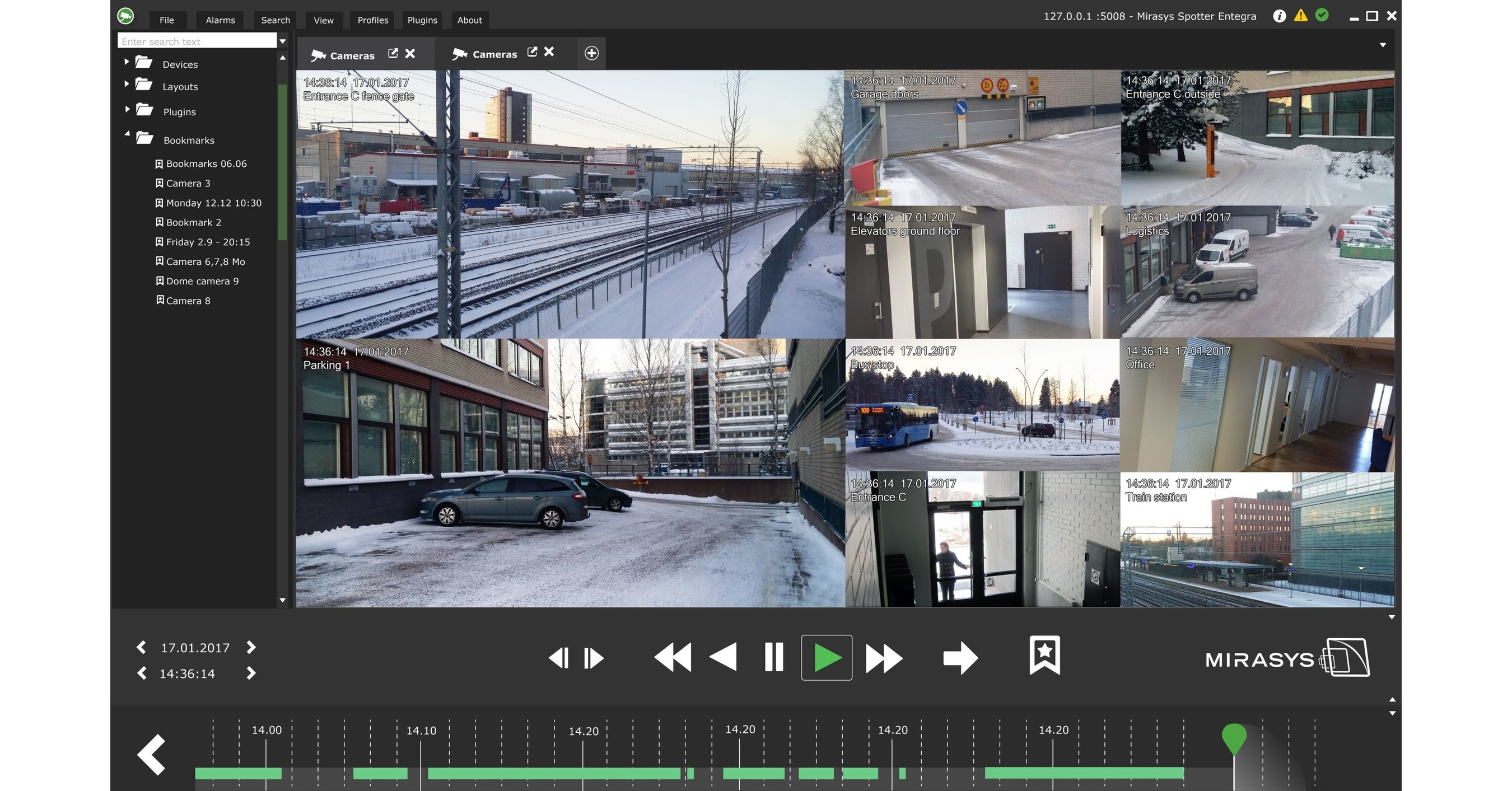
Task: Click the info icon in the title bar
Action: tap(1279, 16)
